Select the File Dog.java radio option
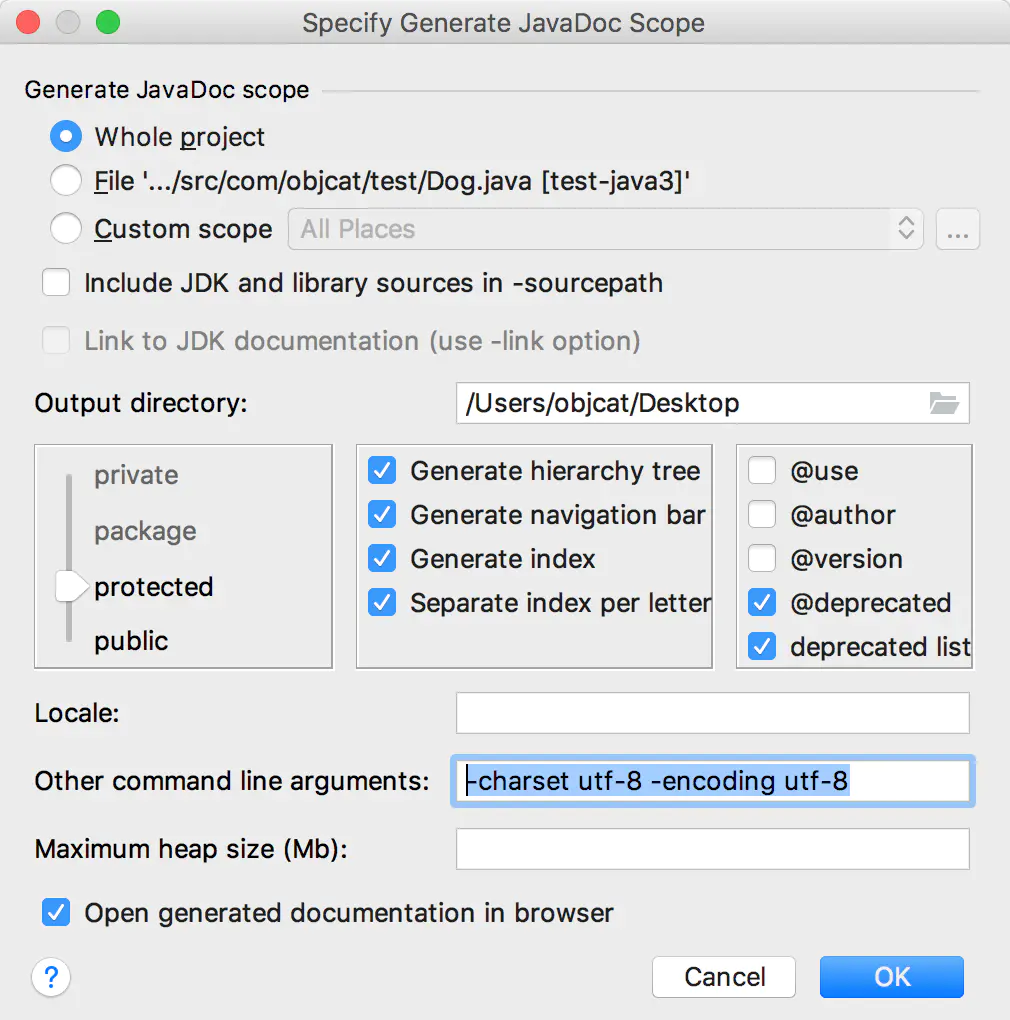Viewport: 1010px width, 1020px height. coord(66,180)
